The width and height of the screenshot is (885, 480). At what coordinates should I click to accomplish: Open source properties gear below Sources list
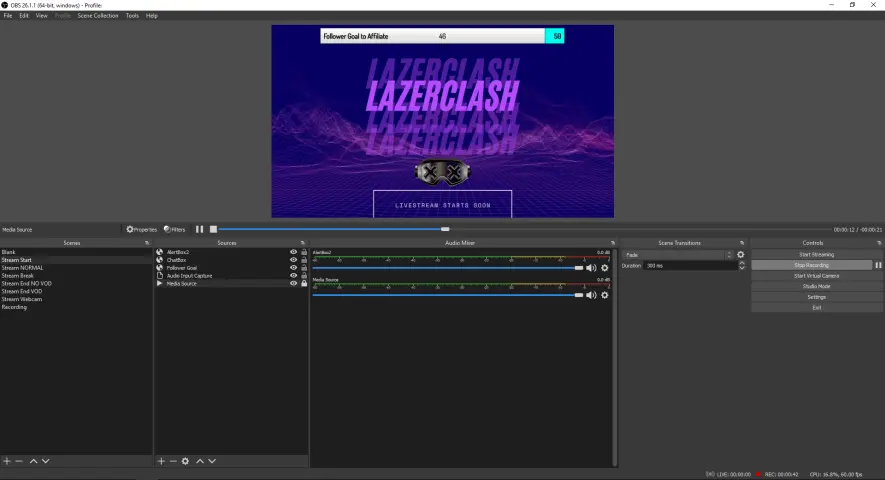tap(185, 461)
